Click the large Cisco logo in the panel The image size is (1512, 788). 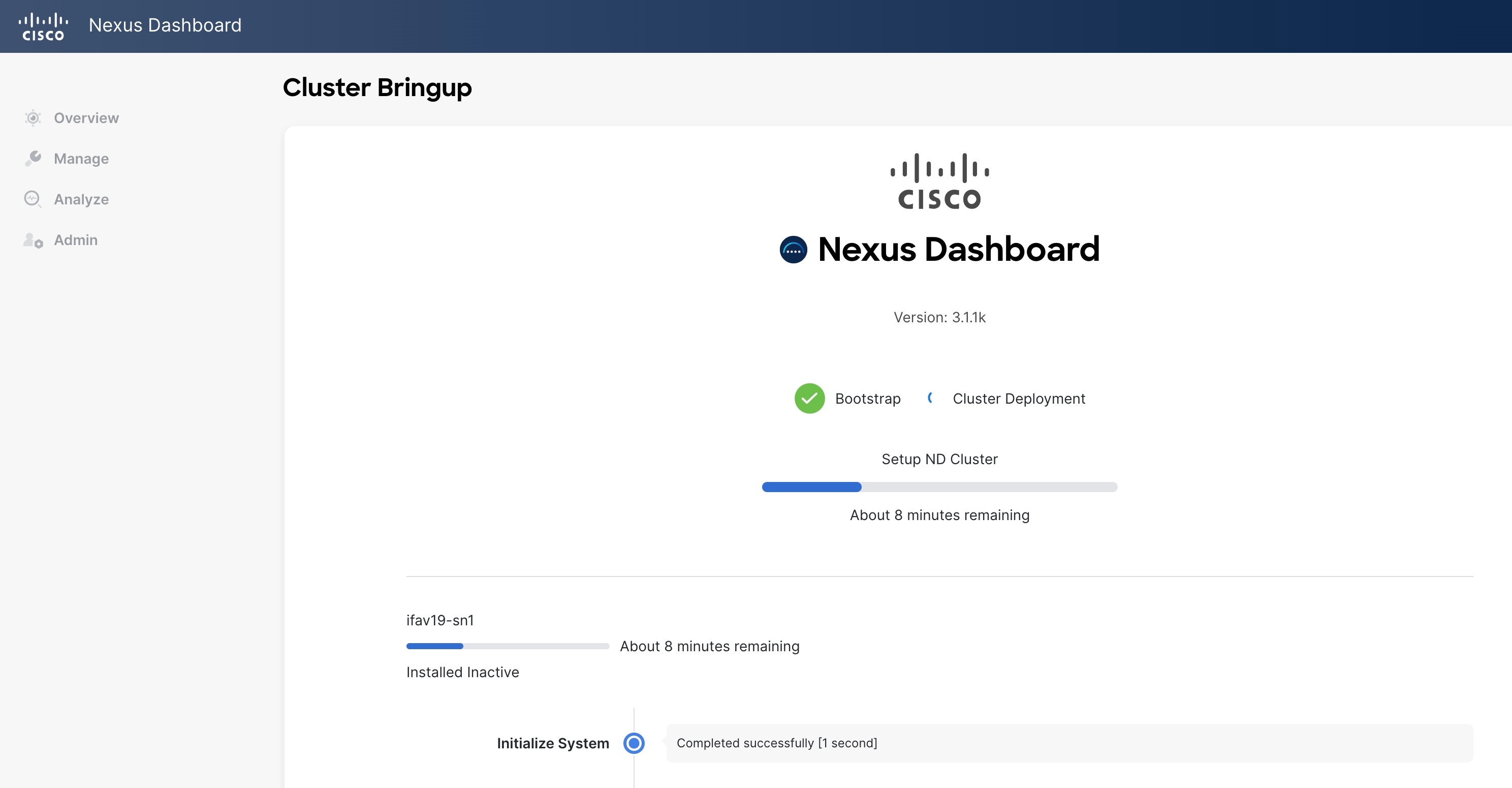click(x=939, y=181)
